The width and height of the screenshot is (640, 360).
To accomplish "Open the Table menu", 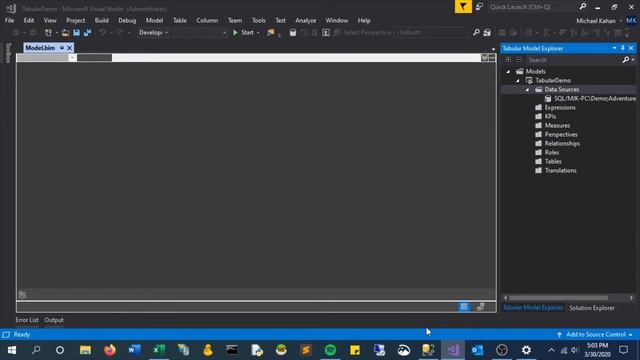I will (x=180, y=20).
